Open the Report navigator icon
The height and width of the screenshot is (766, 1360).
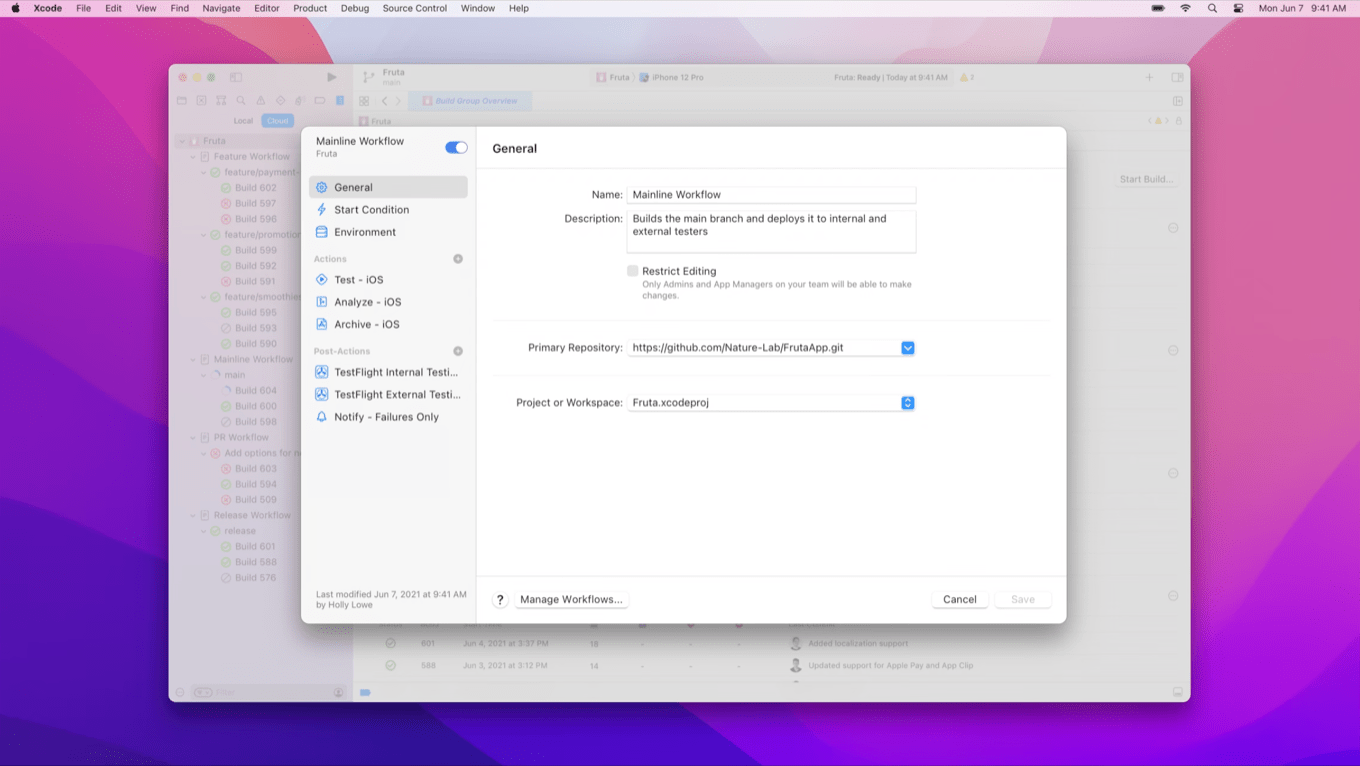340,101
